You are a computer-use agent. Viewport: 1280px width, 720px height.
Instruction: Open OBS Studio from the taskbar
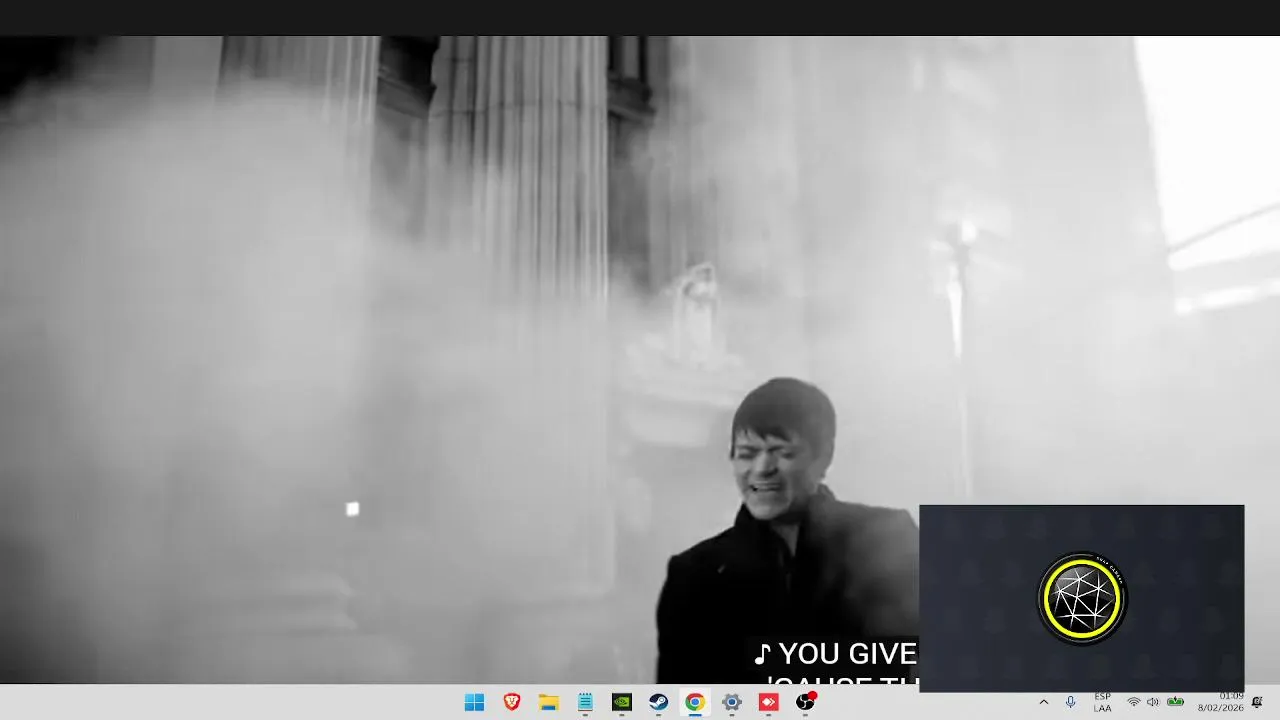805,702
